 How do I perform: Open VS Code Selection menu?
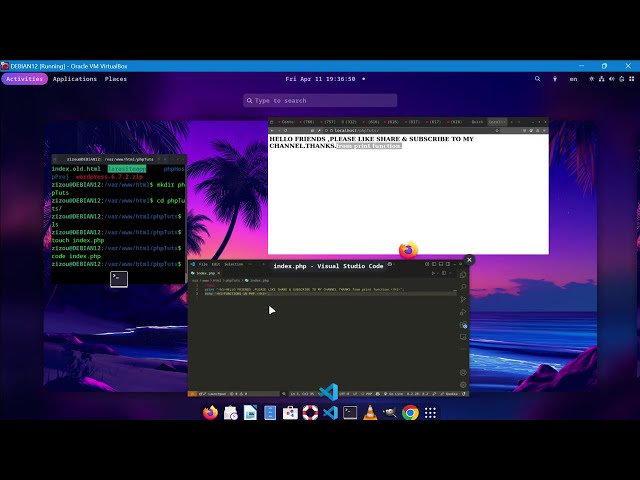pyautogui.click(x=233, y=264)
